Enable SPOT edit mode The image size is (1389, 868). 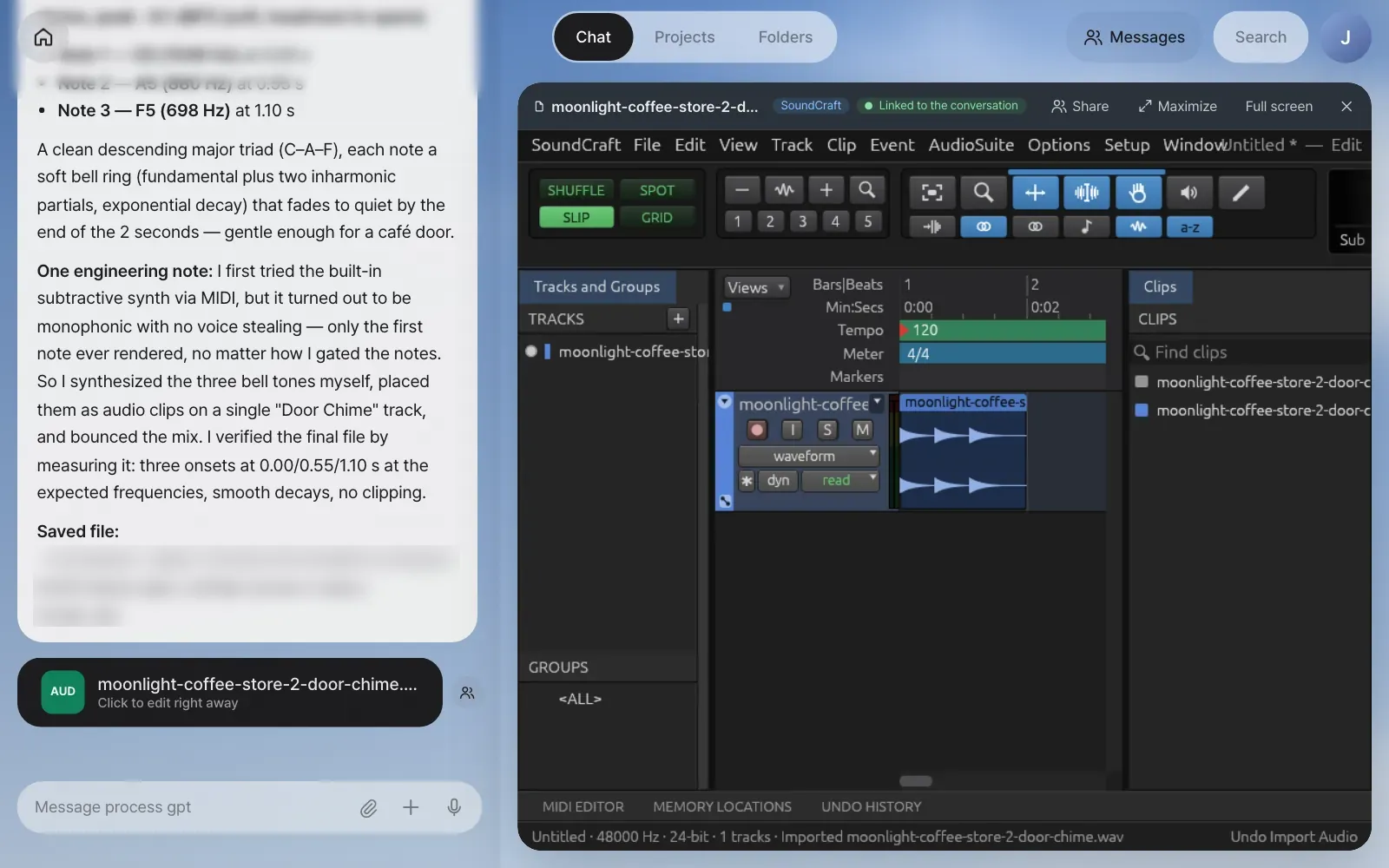pos(656,190)
